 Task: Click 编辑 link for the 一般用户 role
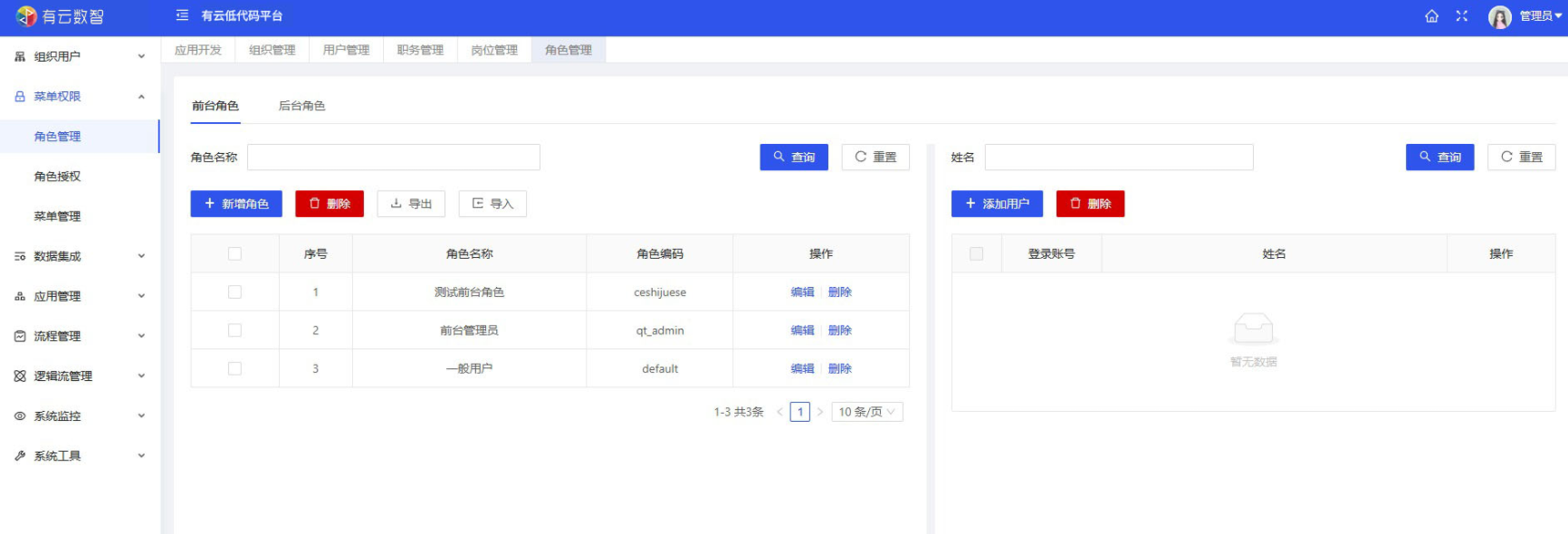(x=802, y=368)
